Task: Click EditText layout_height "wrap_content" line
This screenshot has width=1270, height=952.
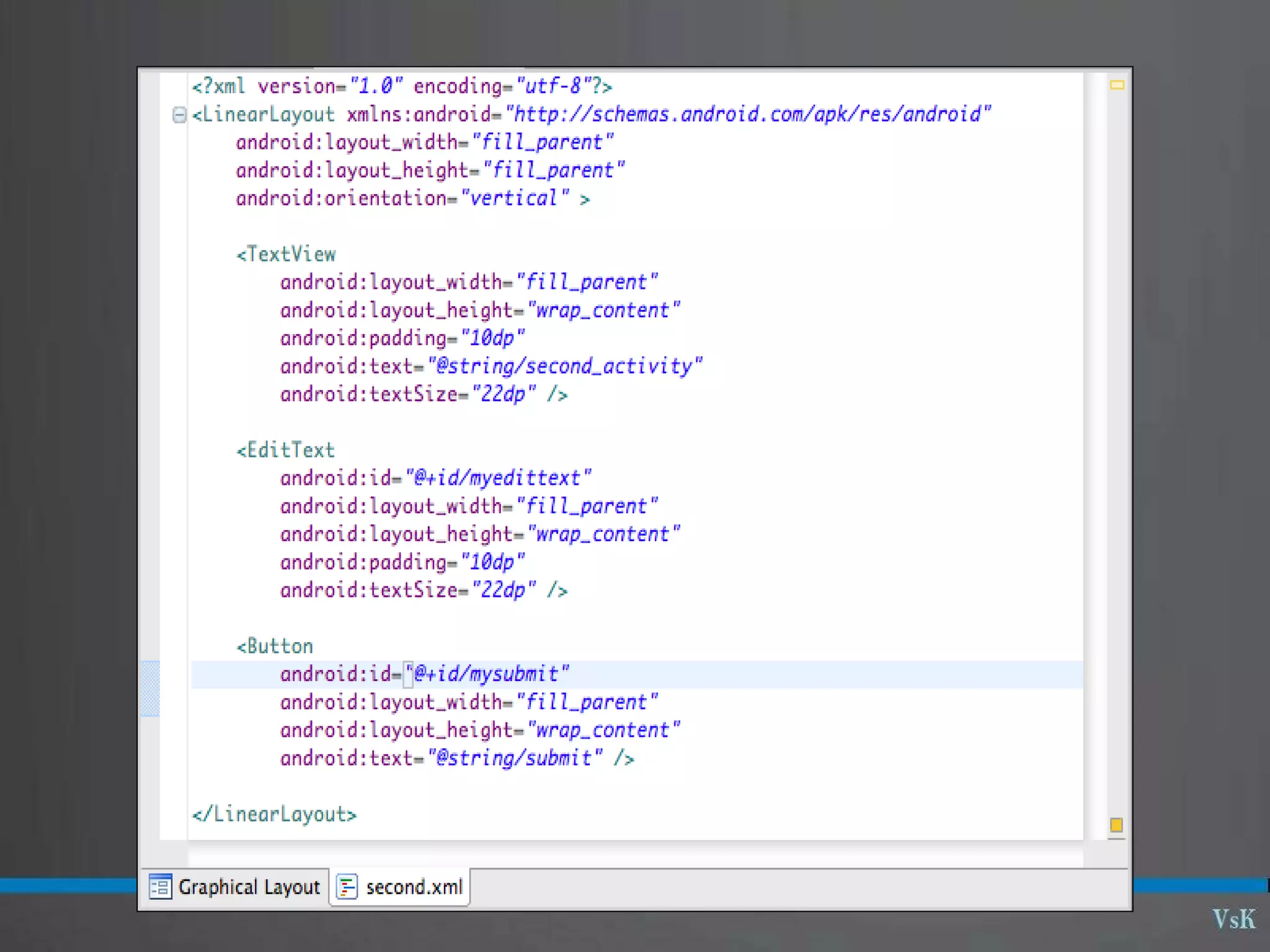Action: (x=480, y=534)
